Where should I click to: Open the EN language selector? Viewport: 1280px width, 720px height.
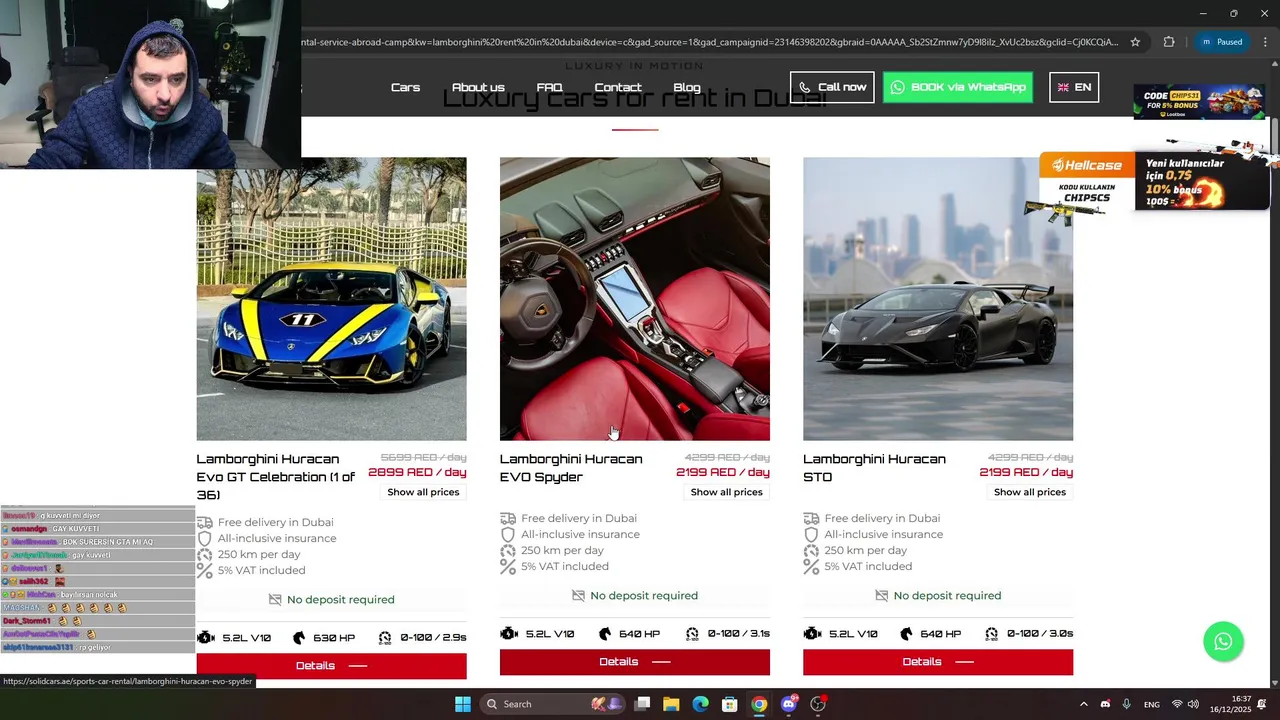(1074, 87)
